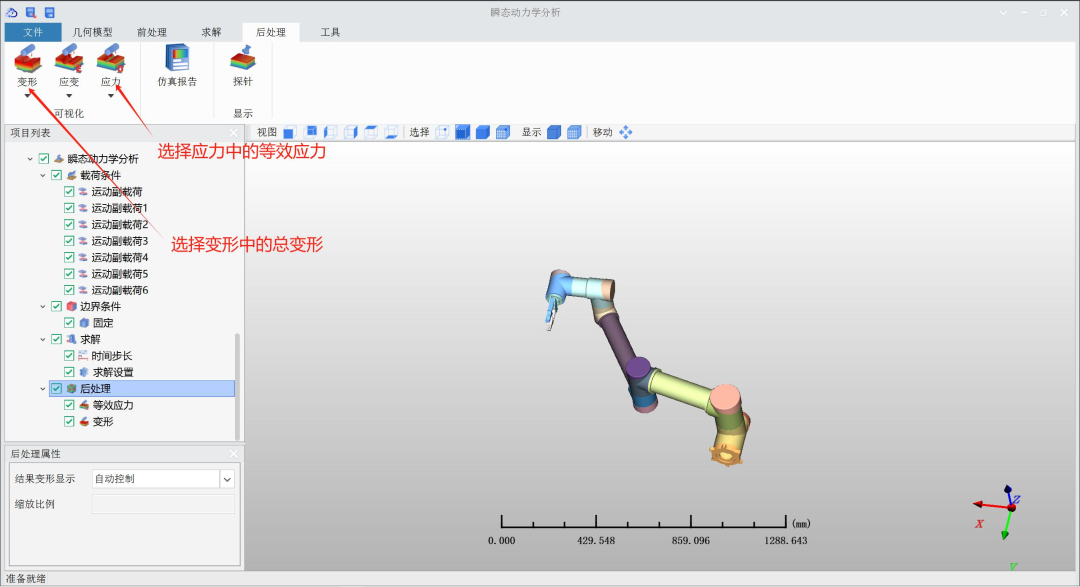This screenshot has height=587, width=1080.
Task: Uncheck the 边界条件 checkbox
Action: (x=56, y=307)
